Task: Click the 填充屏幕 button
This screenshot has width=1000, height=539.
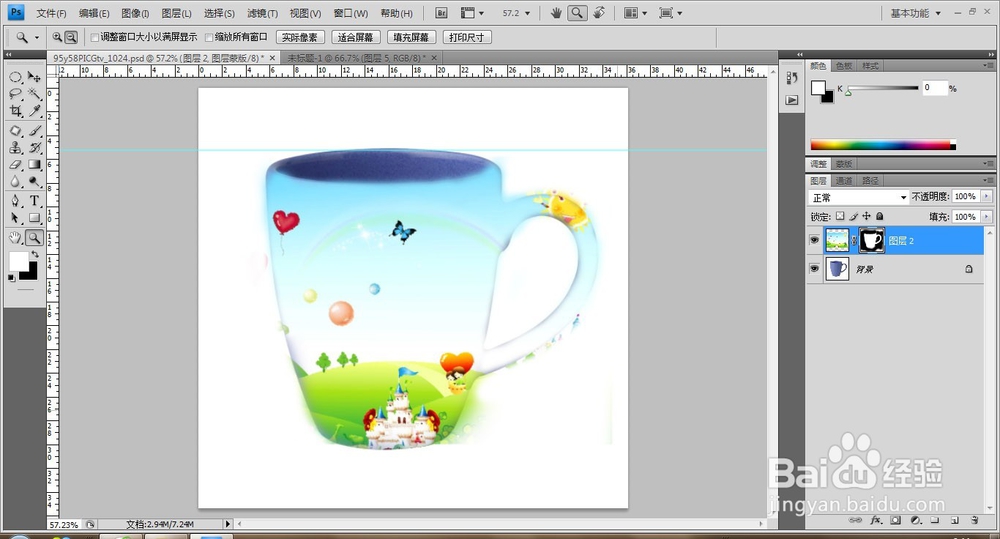Action: pos(411,38)
